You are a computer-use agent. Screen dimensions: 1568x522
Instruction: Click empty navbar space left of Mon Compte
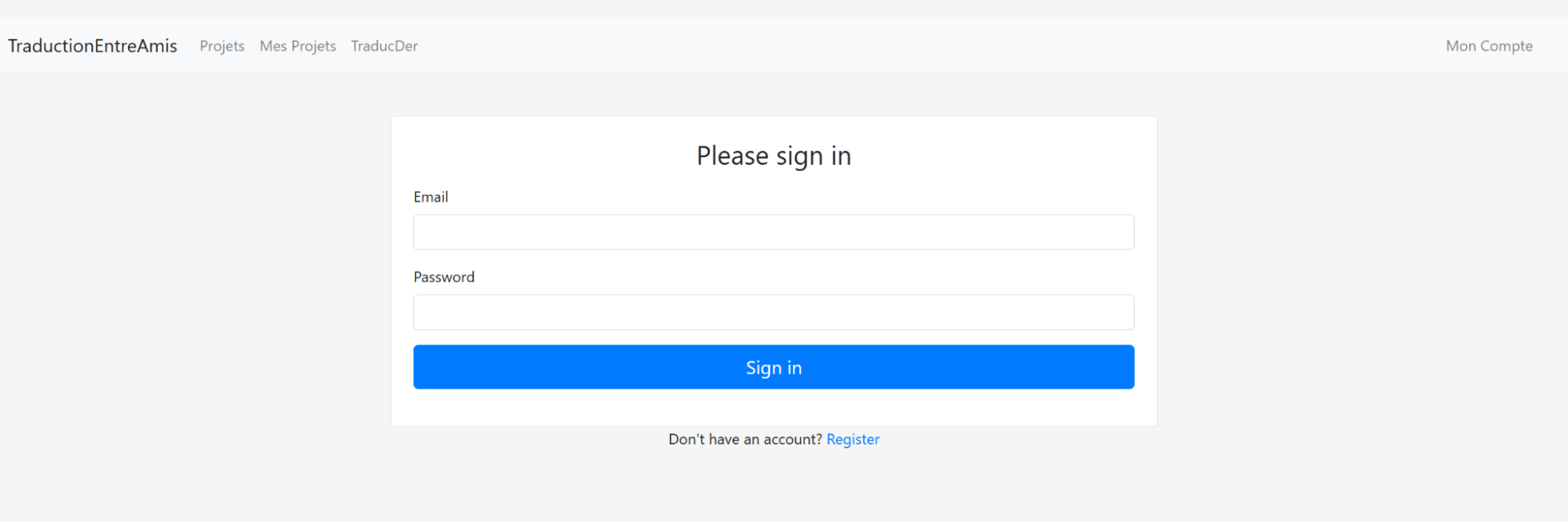click(x=941, y=46)
